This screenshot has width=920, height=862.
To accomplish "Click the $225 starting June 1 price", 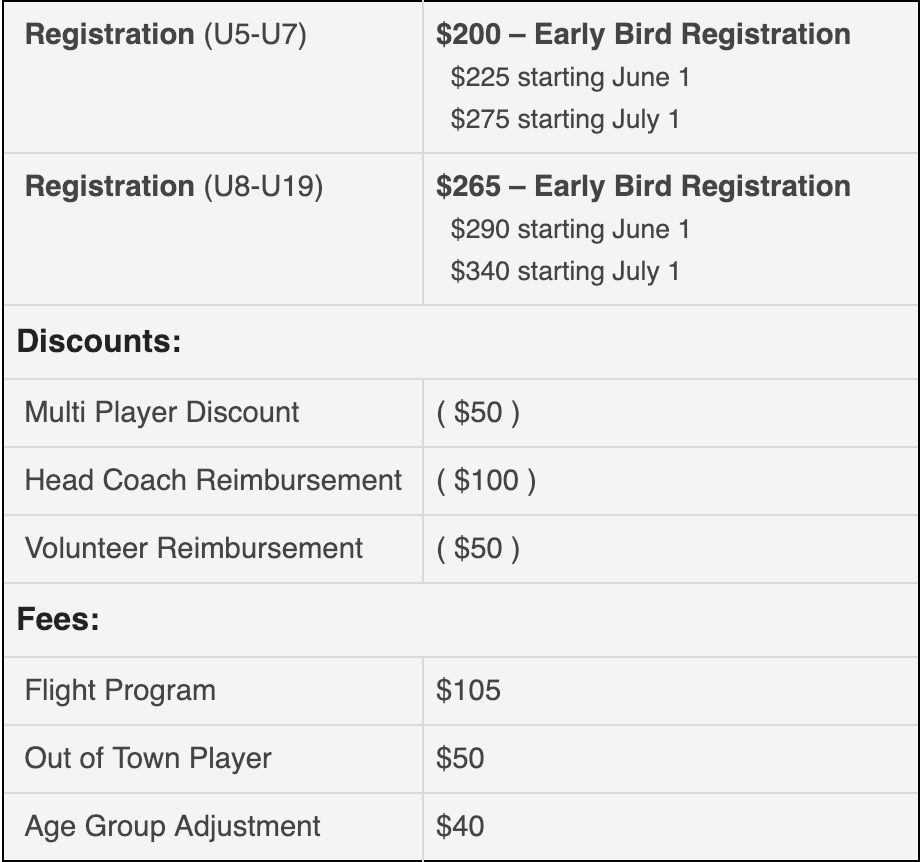I will pyautogui.click(x=570, y=77).
